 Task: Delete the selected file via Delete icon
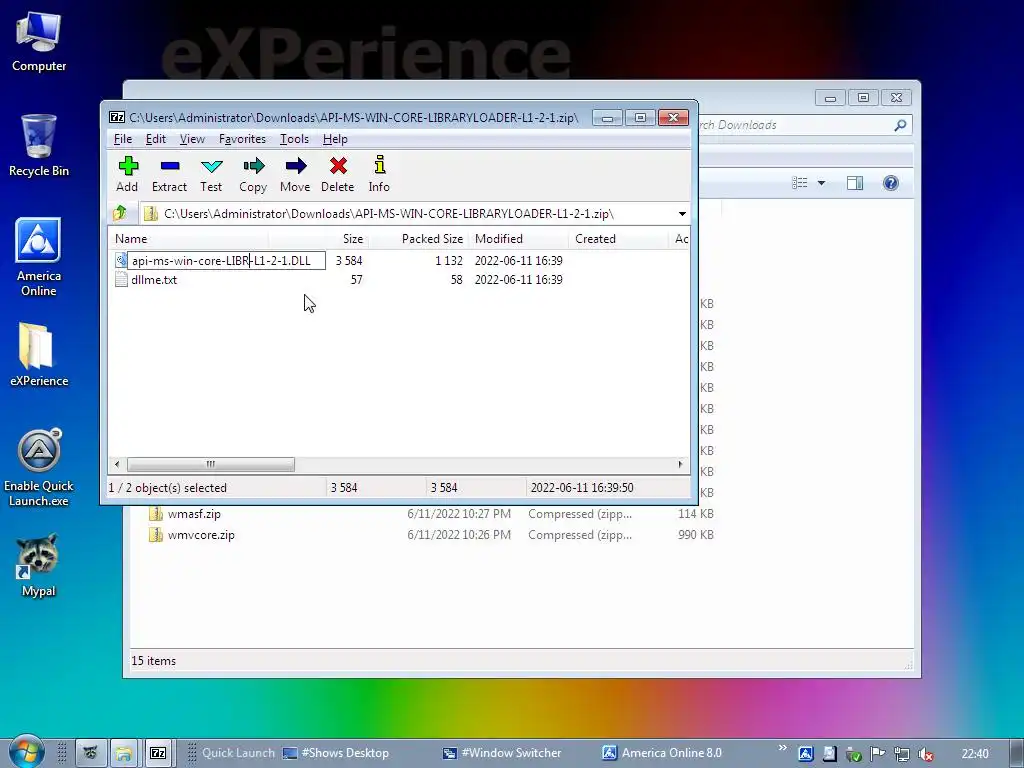click(x=338, y=174)
